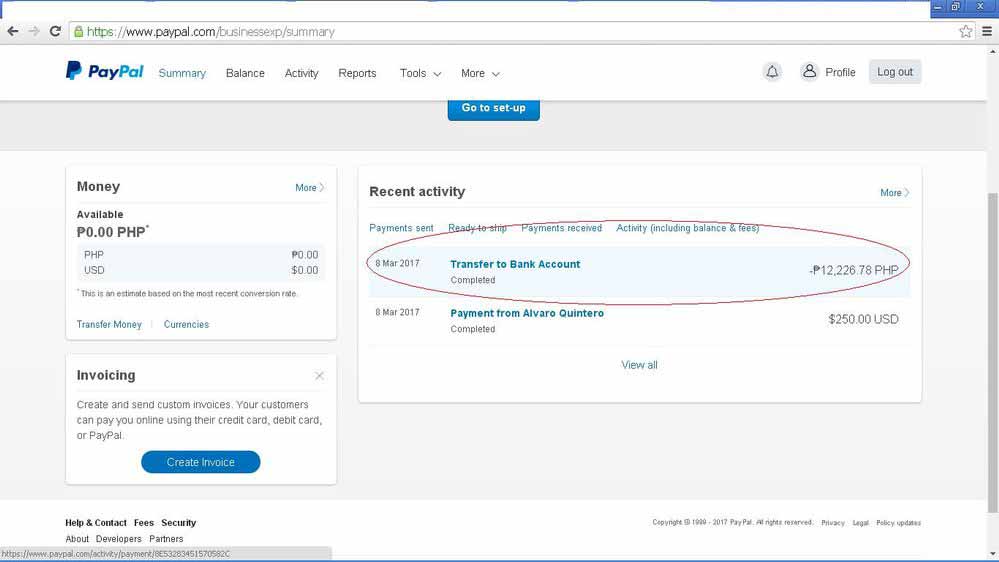Minimize the browser window

point(938,7)
